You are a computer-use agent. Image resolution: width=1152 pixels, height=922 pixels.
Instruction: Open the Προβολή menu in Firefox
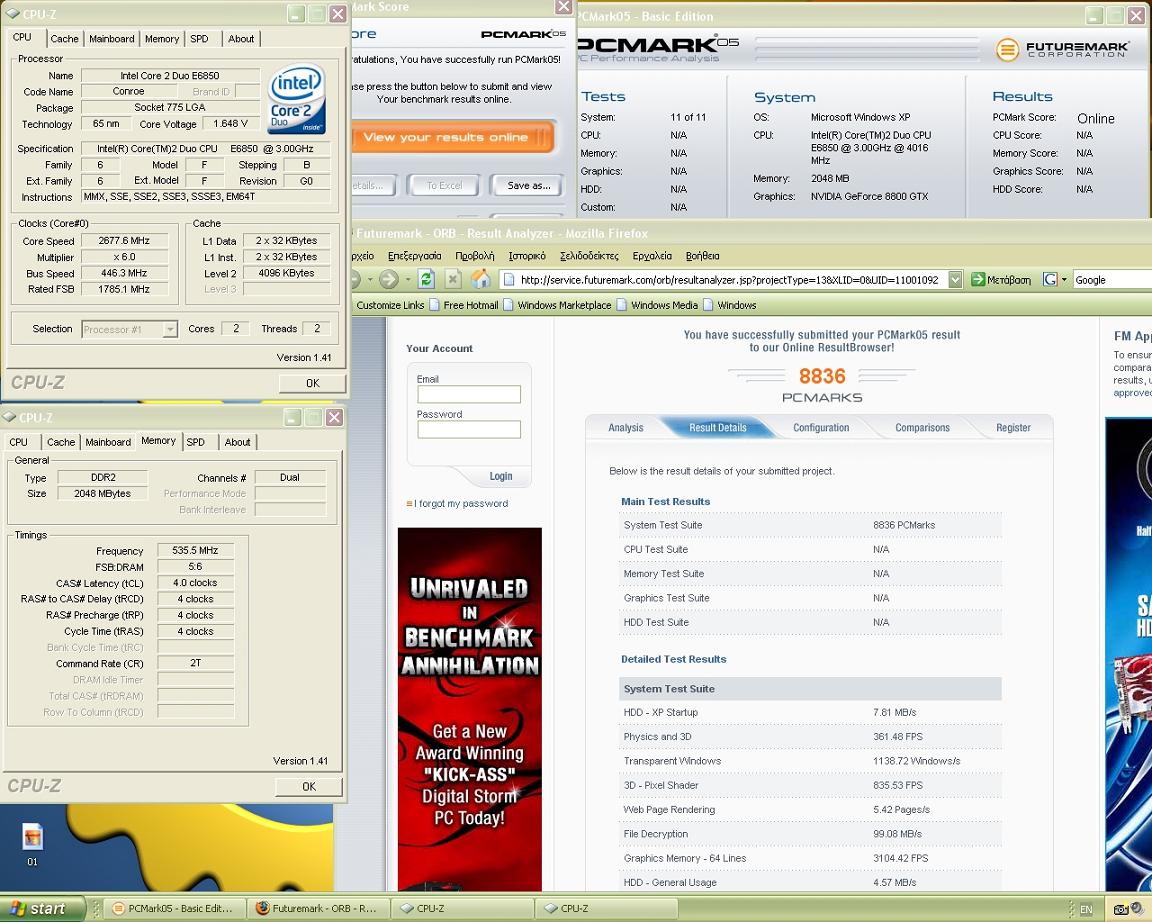point(475,256)
